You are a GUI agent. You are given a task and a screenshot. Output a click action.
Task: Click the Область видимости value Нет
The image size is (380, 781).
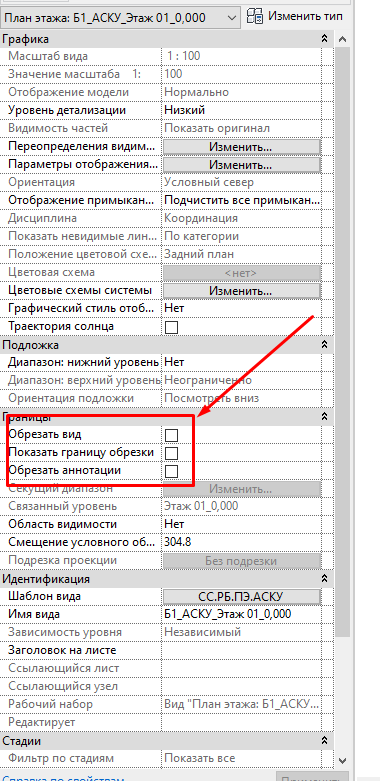click(242, 524)
